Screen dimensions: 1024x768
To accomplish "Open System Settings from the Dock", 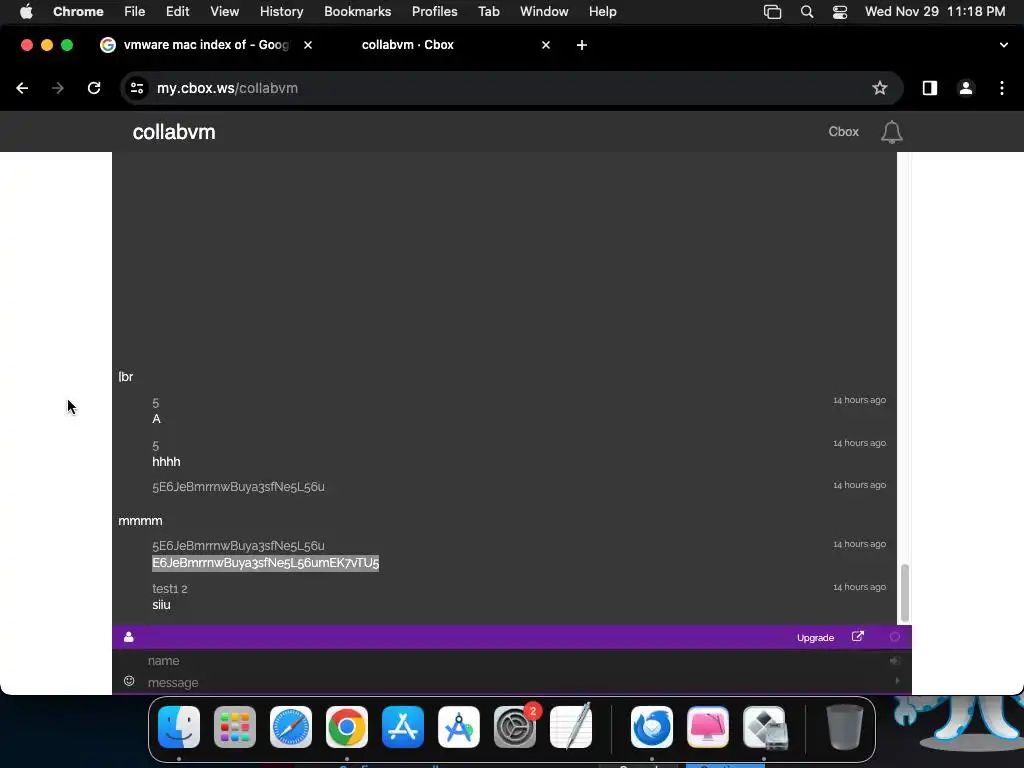I will tap(515, 727).
